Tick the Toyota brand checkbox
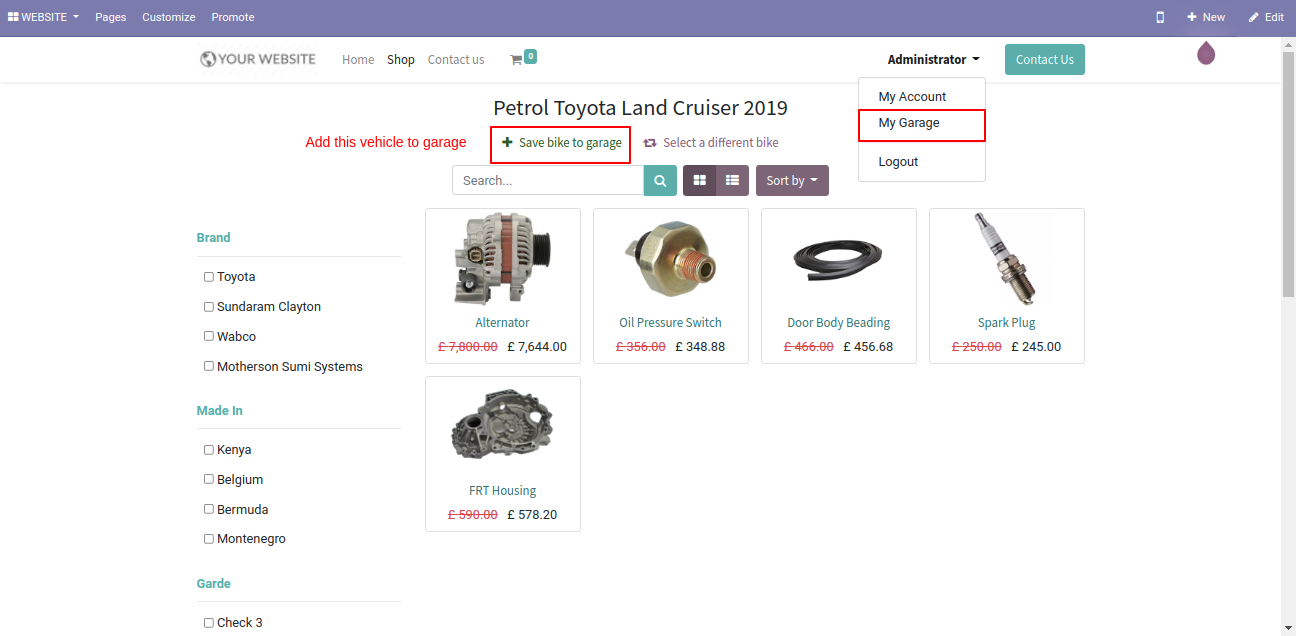 209,277
